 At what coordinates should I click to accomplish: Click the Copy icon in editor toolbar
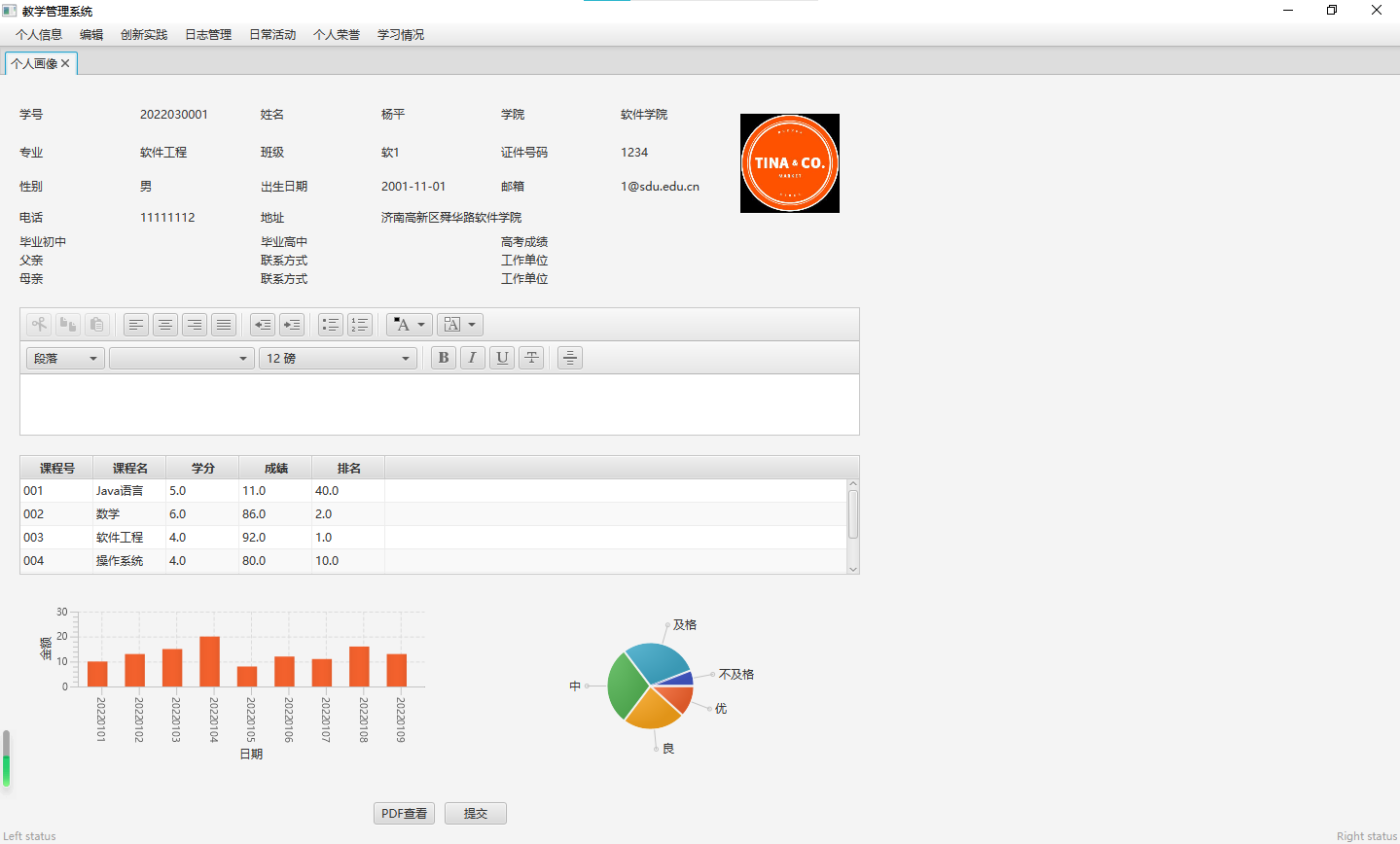coord(68,325)
